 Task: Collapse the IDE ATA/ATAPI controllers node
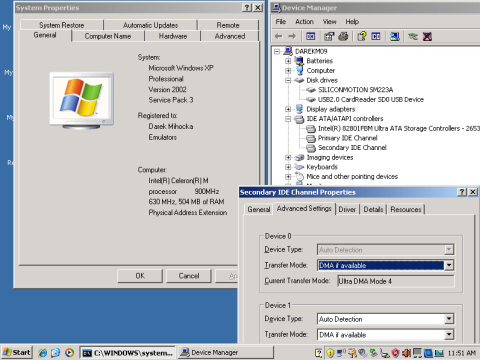tap(288, 119)
